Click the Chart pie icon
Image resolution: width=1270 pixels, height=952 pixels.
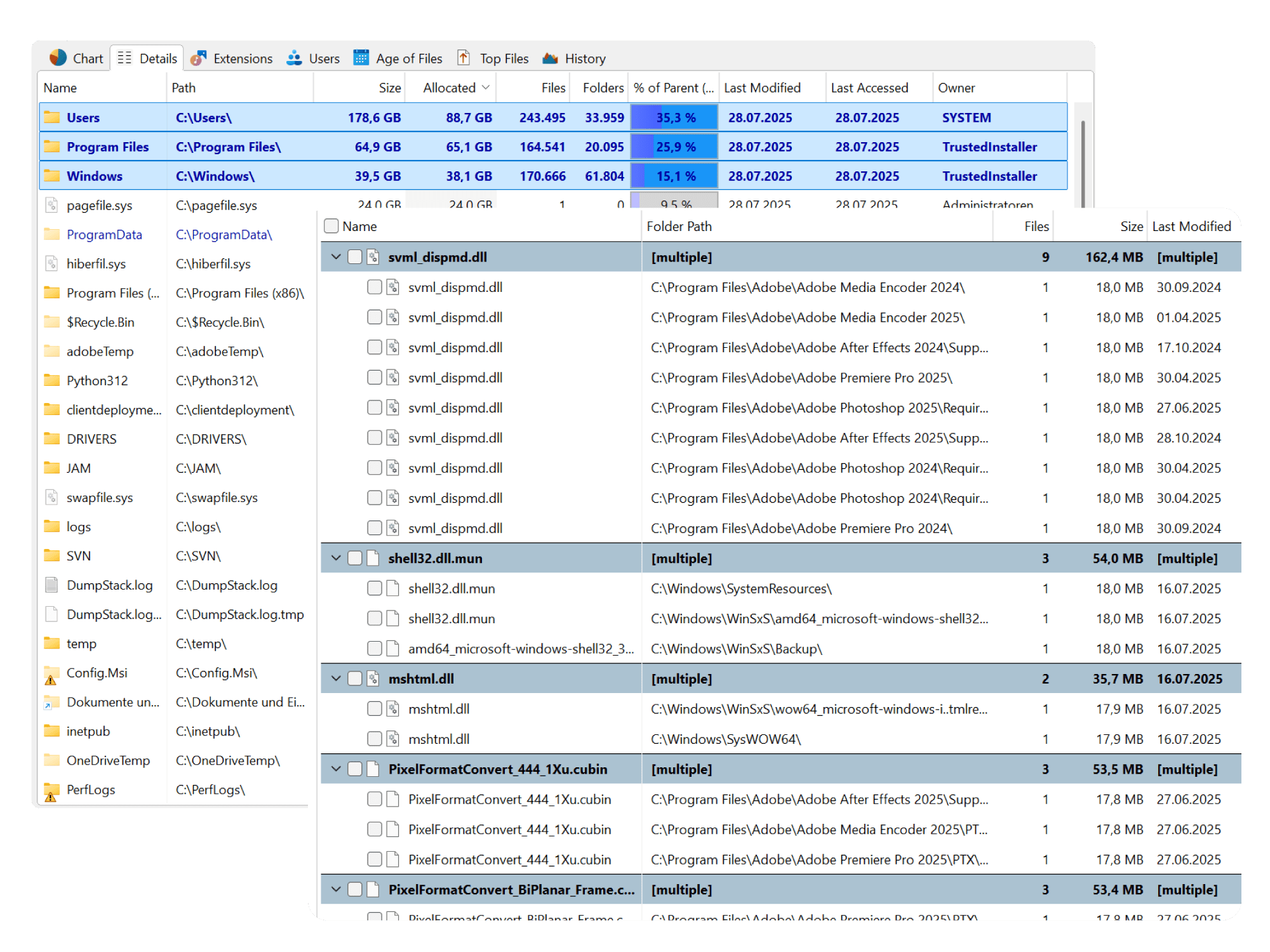[57, 58]
